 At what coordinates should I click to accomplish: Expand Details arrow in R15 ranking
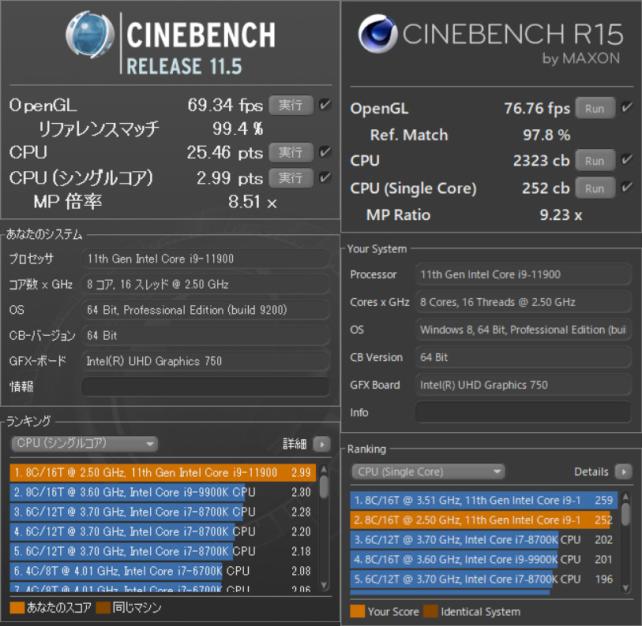pos(624,472)
